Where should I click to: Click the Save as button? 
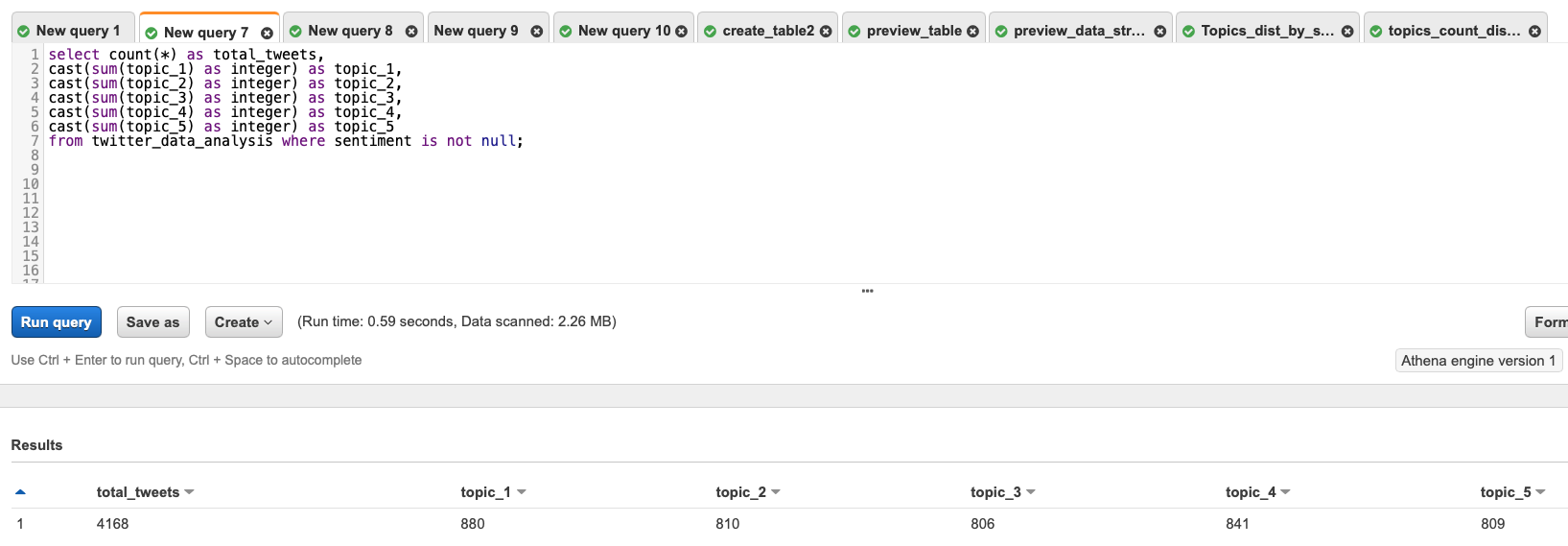point(153,322)
